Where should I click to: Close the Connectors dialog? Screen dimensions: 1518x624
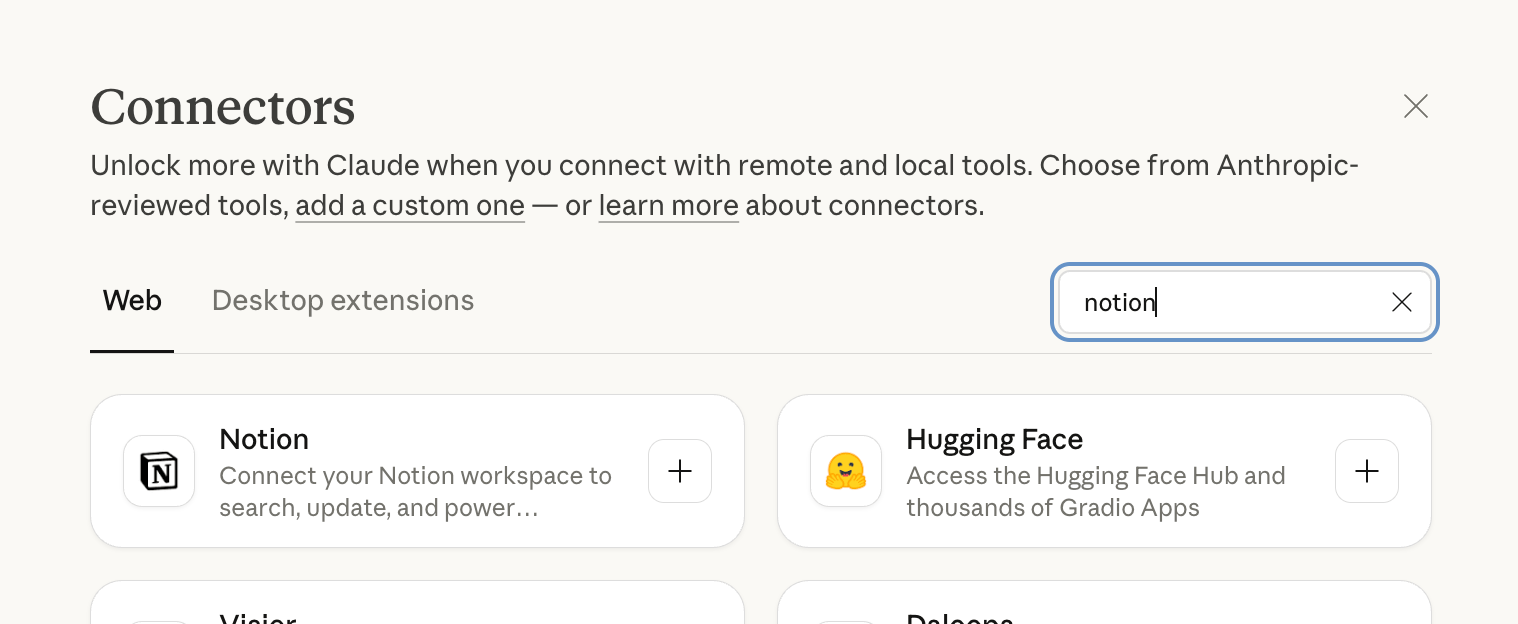(1416, 106)
